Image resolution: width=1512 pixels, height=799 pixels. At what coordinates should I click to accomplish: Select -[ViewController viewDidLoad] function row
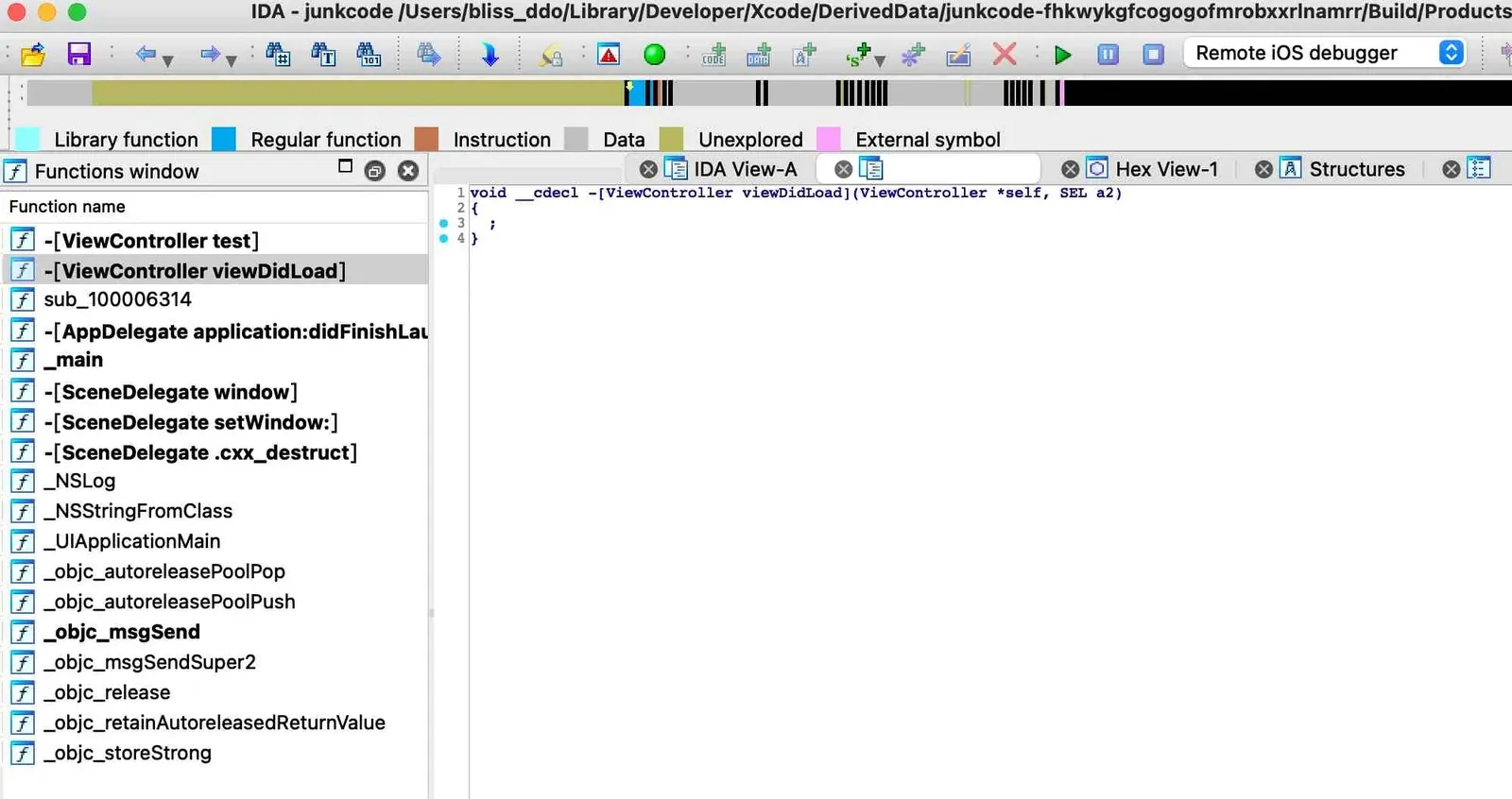point(215,271)
